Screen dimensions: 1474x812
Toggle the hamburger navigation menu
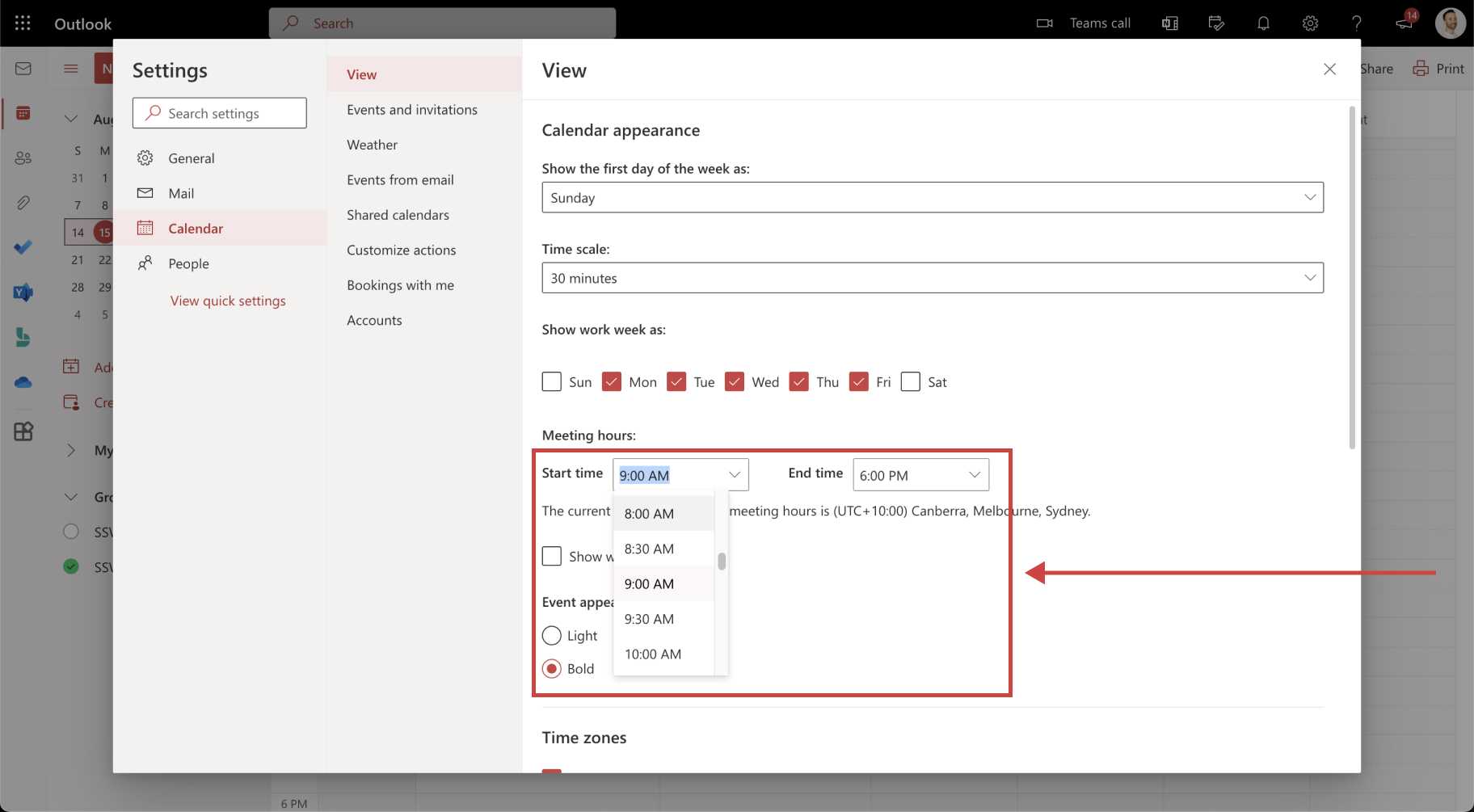pos(71,69)
